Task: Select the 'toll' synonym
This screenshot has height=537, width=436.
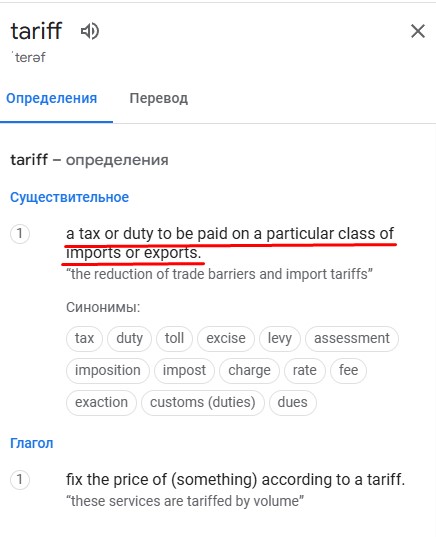Action: (174, 338)
